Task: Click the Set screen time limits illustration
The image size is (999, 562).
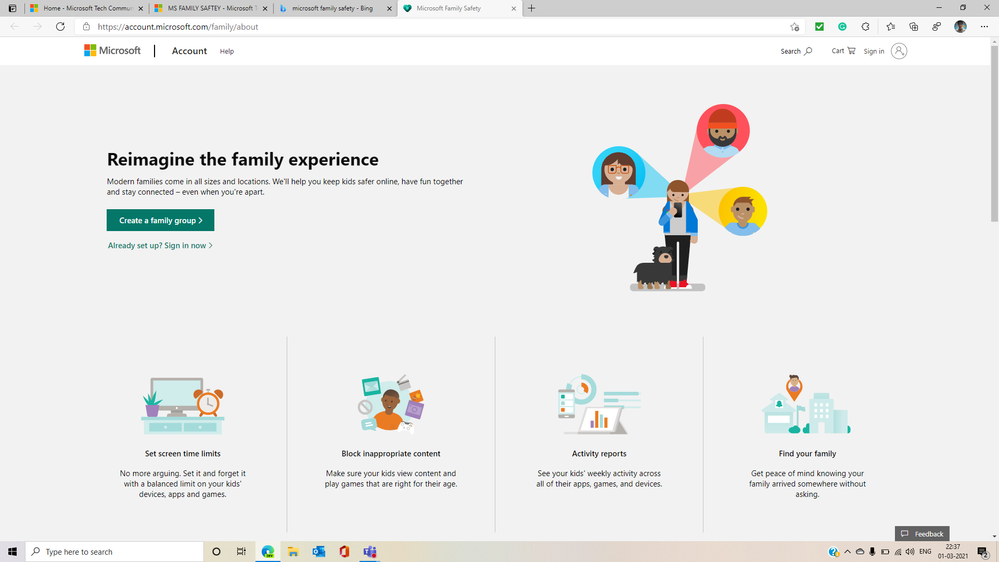Action: tap(183, 405)
